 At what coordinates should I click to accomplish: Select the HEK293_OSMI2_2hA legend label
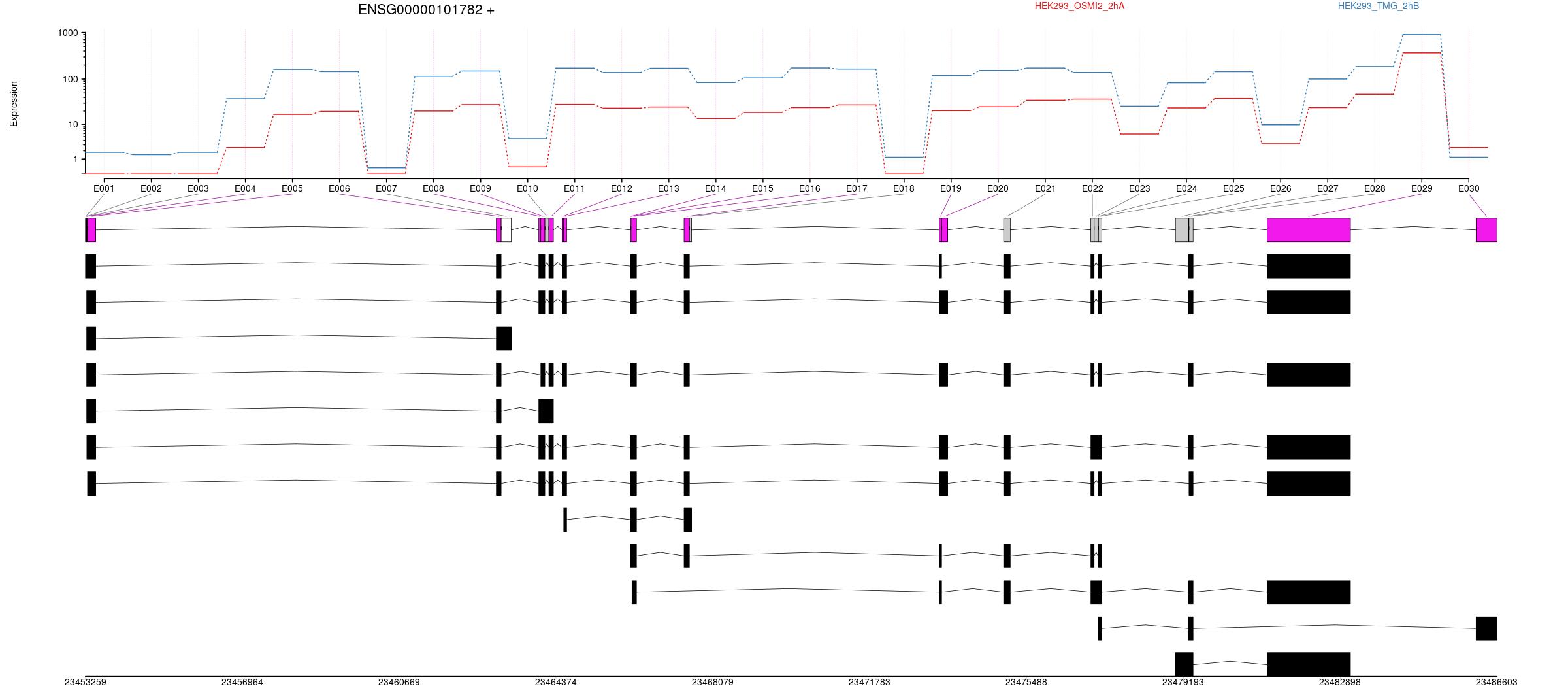pos(1079,6)
